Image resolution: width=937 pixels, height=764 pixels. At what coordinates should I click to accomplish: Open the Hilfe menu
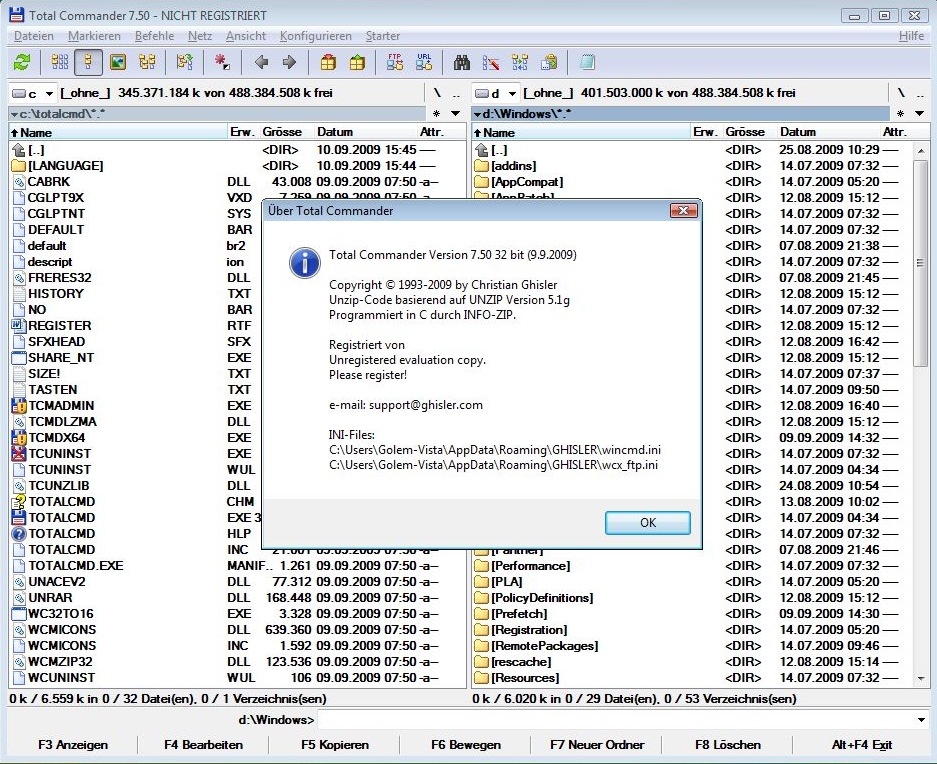(x=911, y=36)
